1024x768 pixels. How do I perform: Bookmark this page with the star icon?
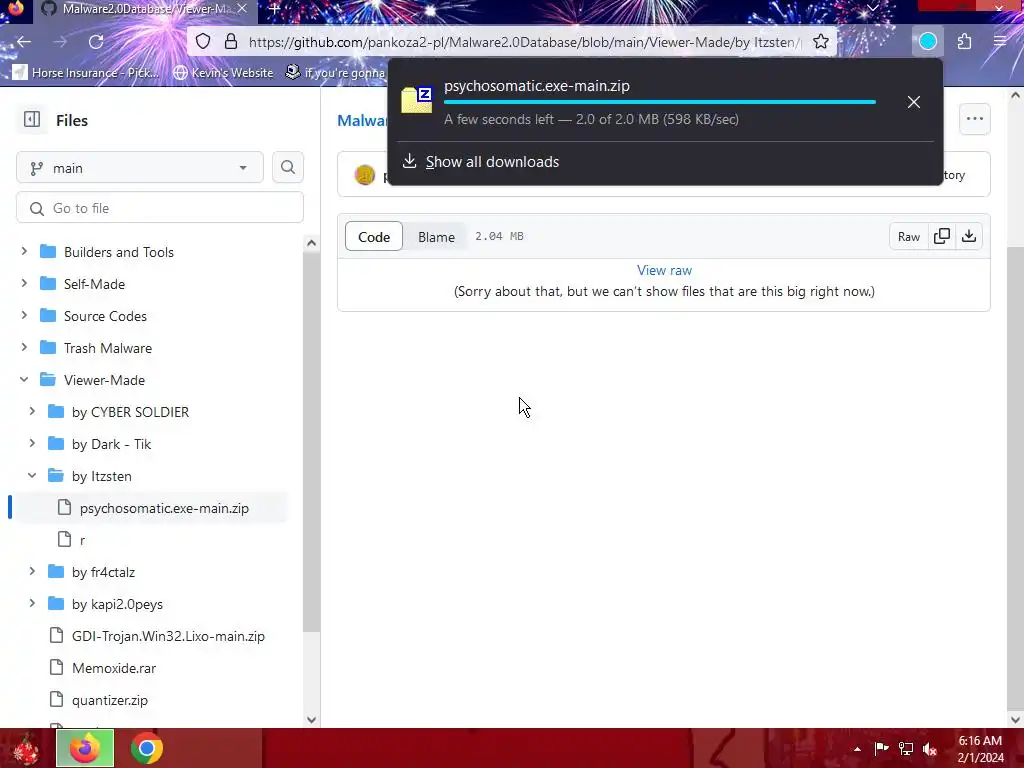pyautogui.click(x=821, y=42)
